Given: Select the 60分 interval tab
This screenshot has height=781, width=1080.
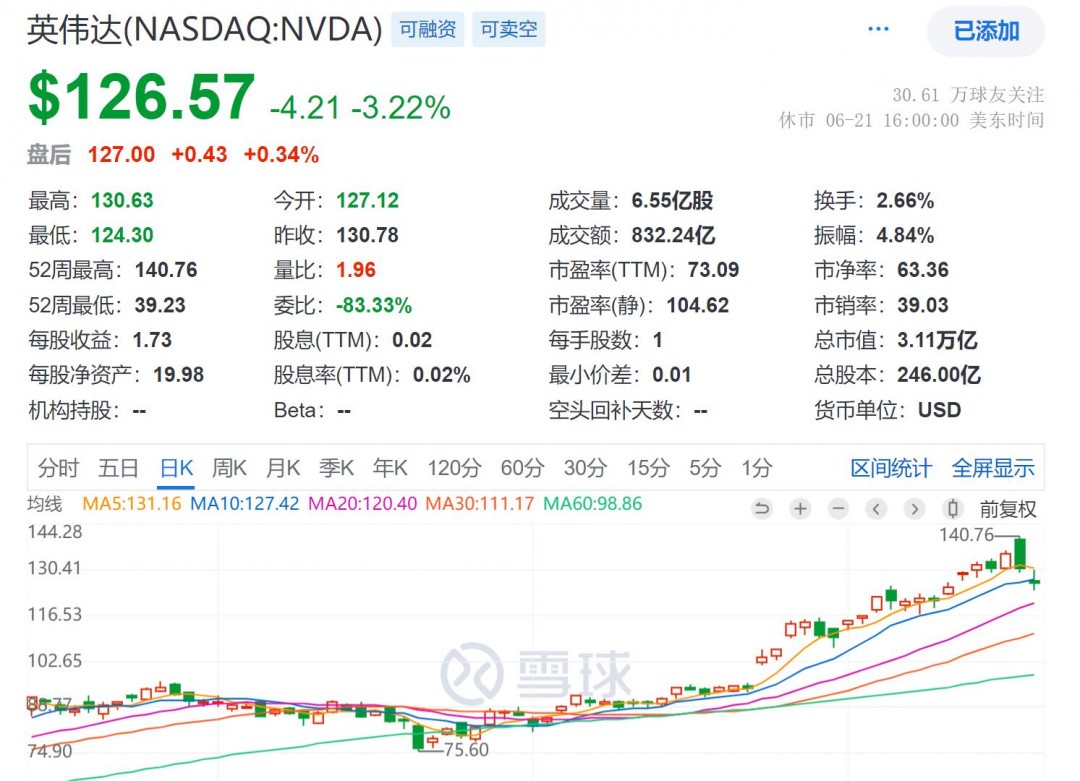Looking at the screenshot, I should pyautogui.click(x=520, y=468).
